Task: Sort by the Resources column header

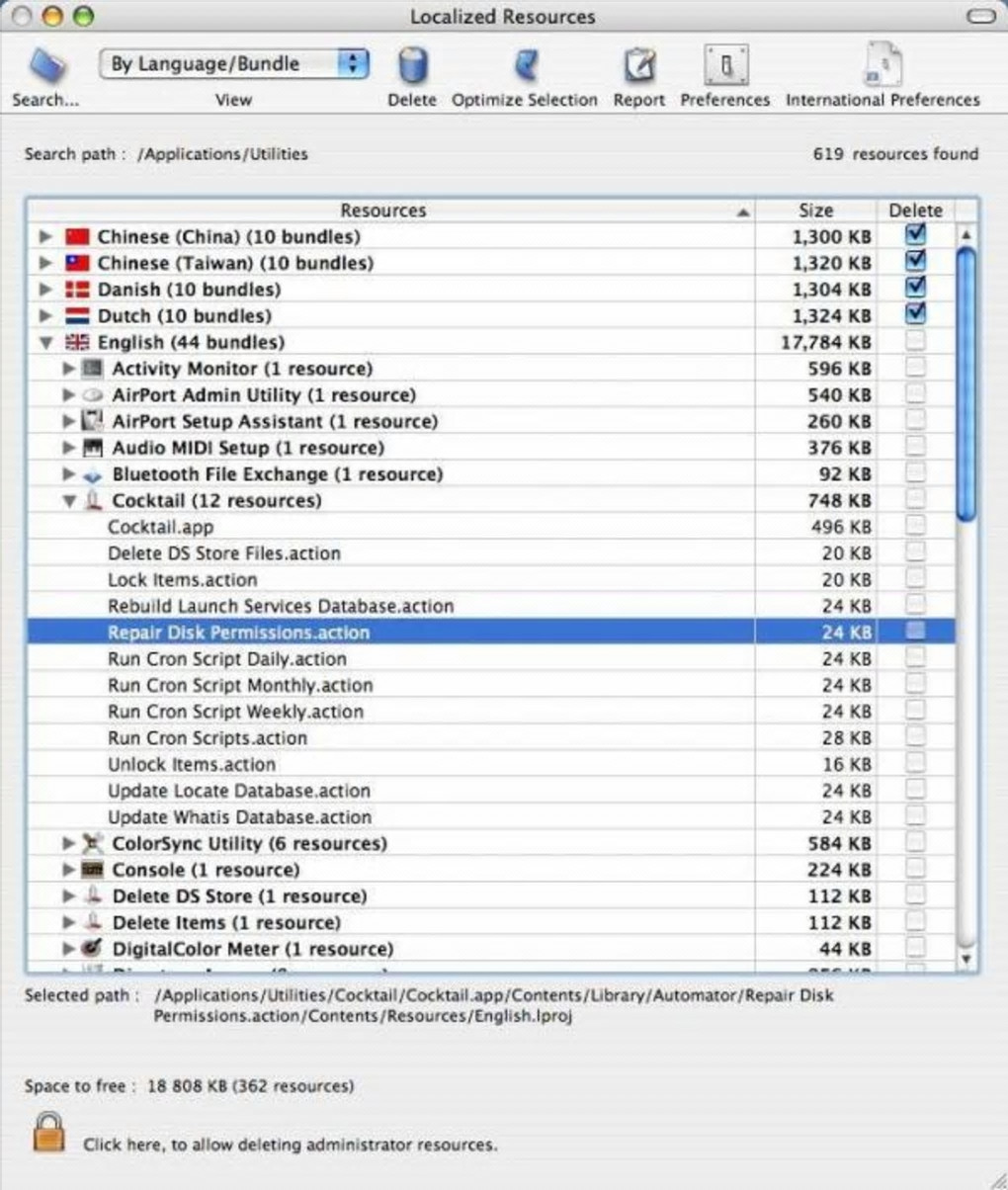Action: click(x=391, y=211)
